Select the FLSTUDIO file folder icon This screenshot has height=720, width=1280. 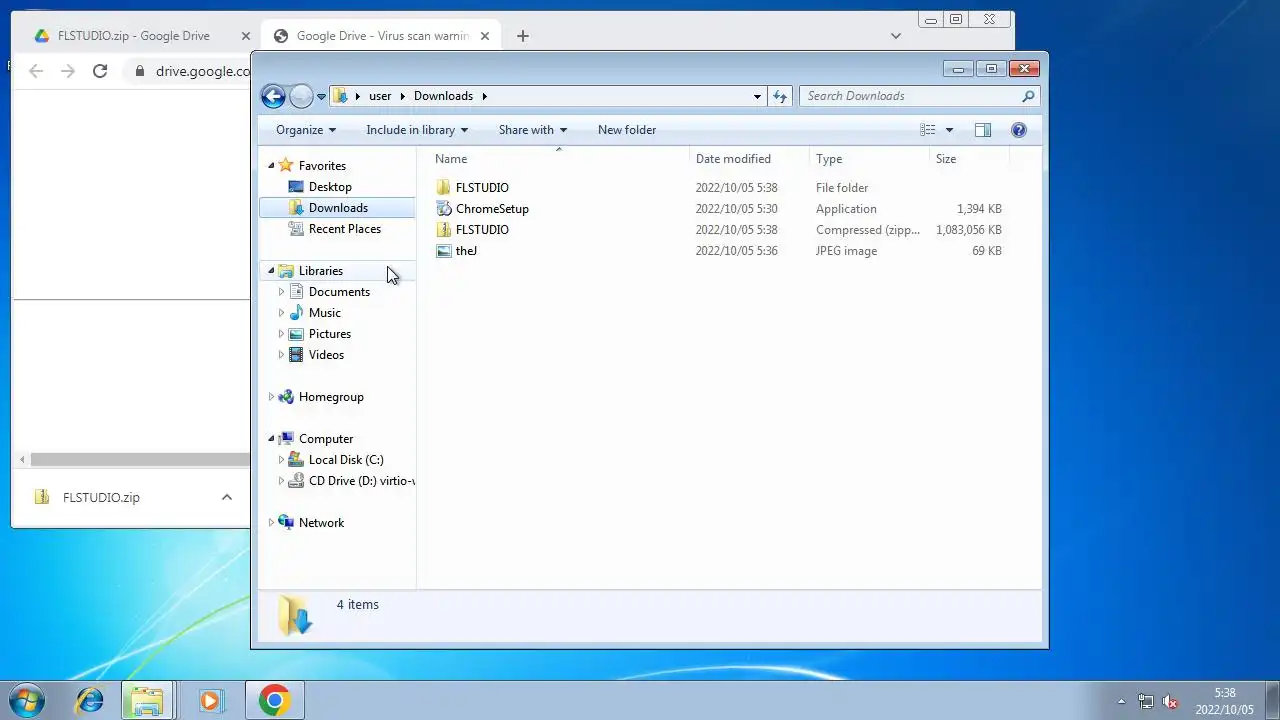tap(444, 188)
